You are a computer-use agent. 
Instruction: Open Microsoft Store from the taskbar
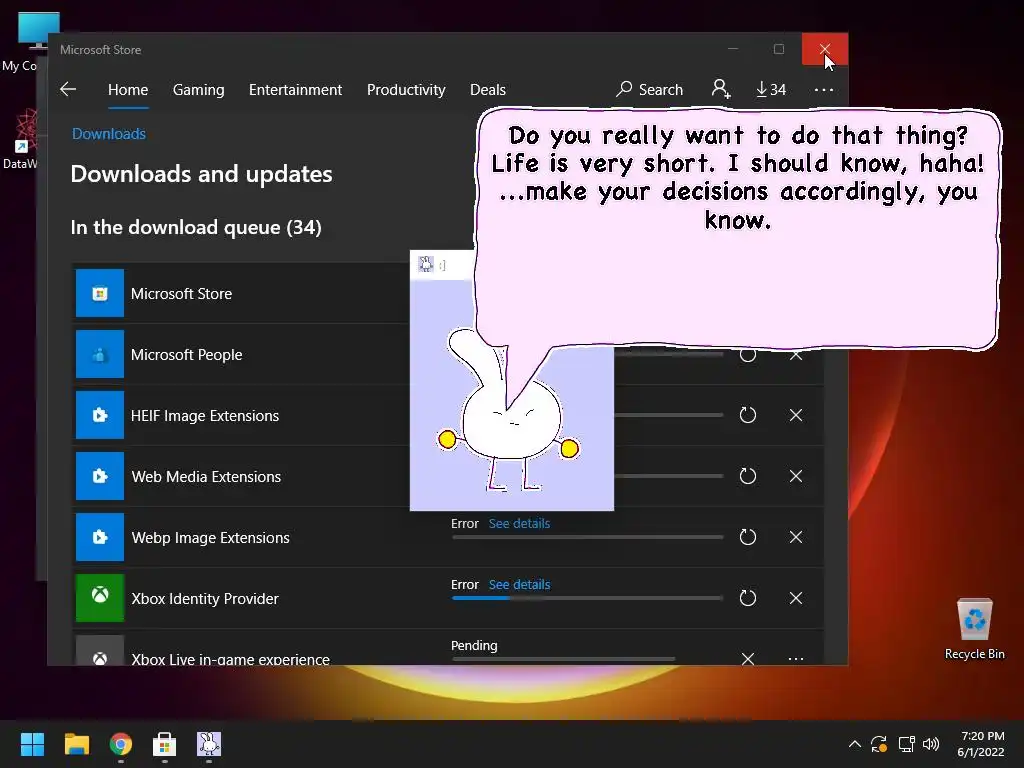(165, 744)
